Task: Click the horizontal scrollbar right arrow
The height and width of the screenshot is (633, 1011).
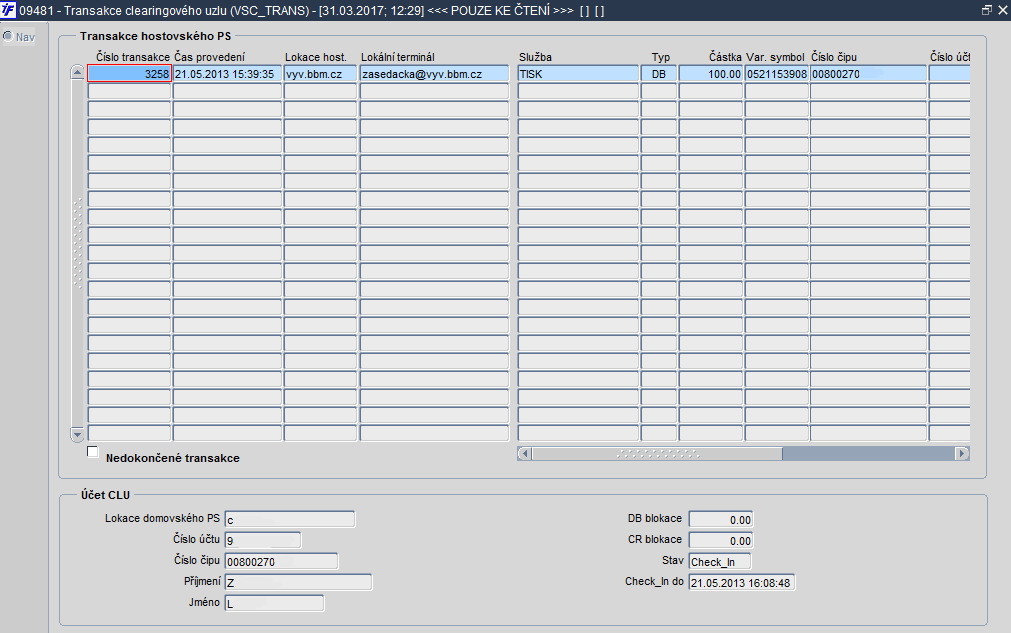Action: [x=962, y=453]
